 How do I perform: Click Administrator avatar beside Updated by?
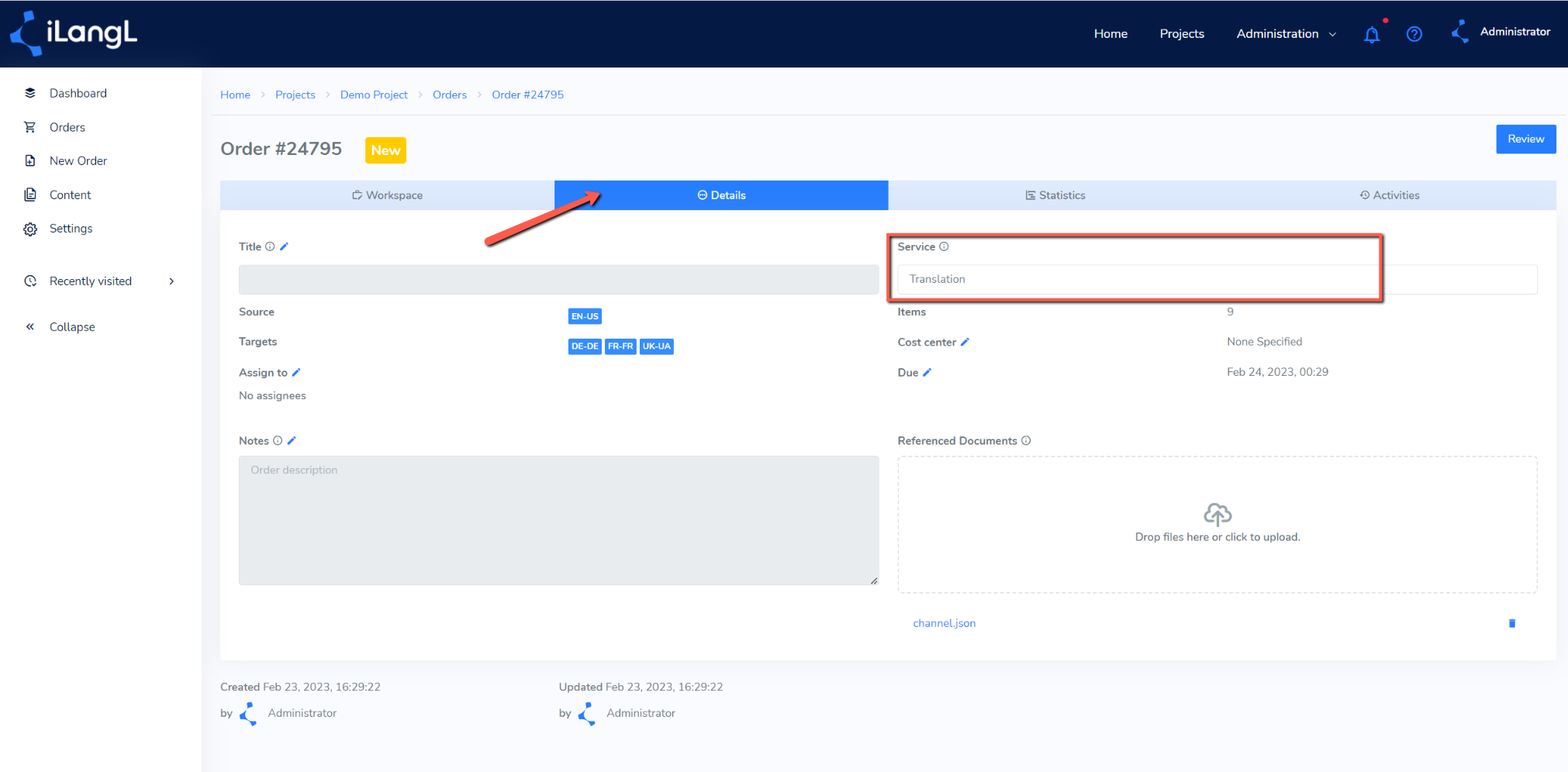pyautogui.click(x=588, y=714)
